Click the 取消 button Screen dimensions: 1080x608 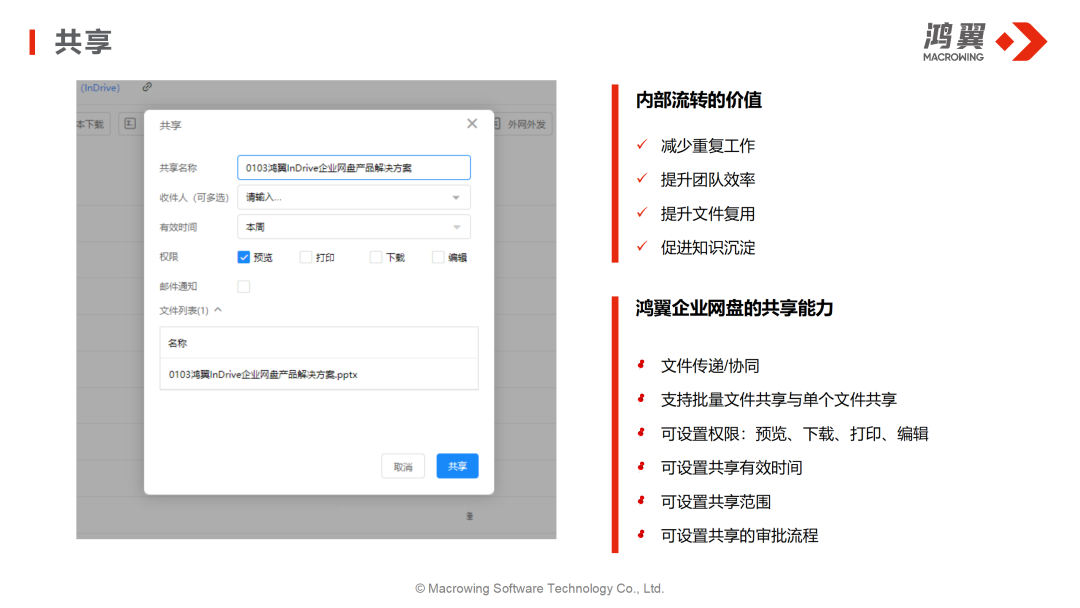[x=403, y=467]
